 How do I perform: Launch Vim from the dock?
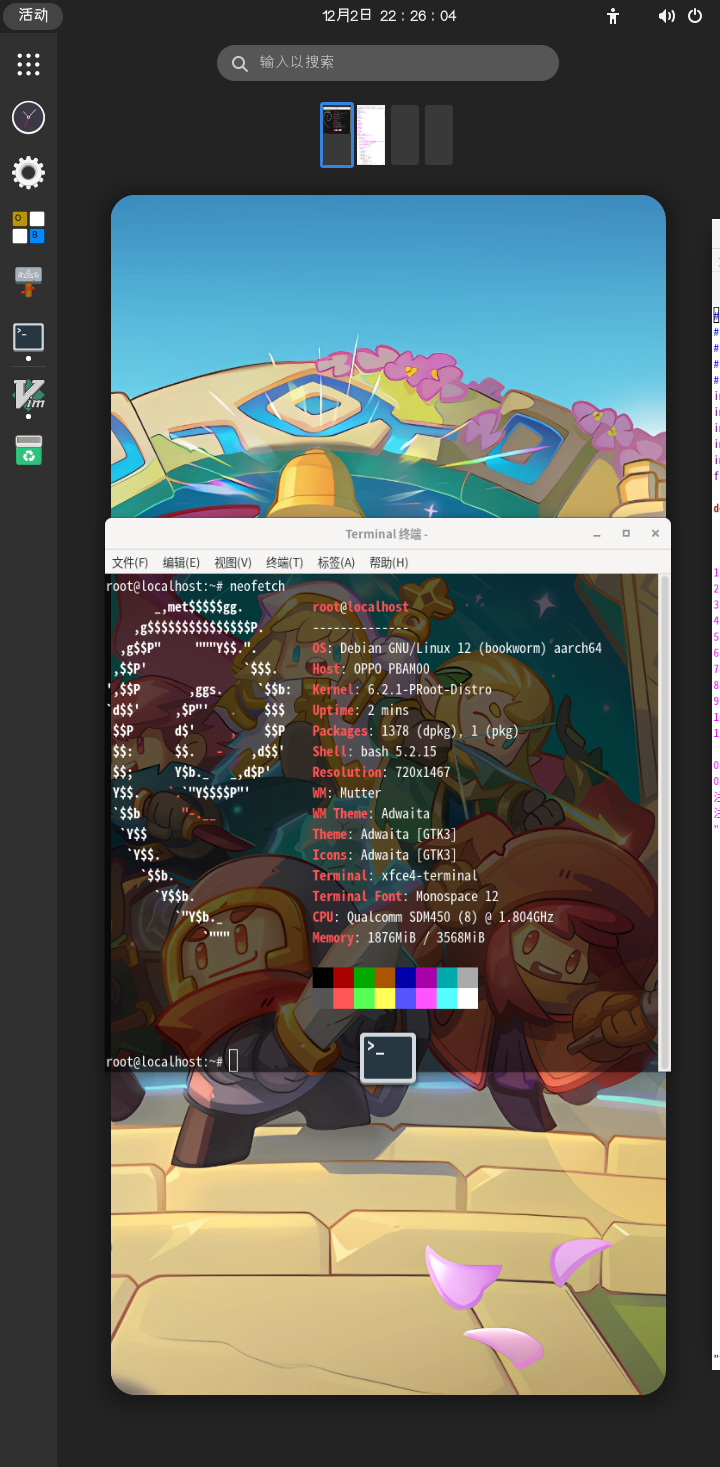[28, 394]
